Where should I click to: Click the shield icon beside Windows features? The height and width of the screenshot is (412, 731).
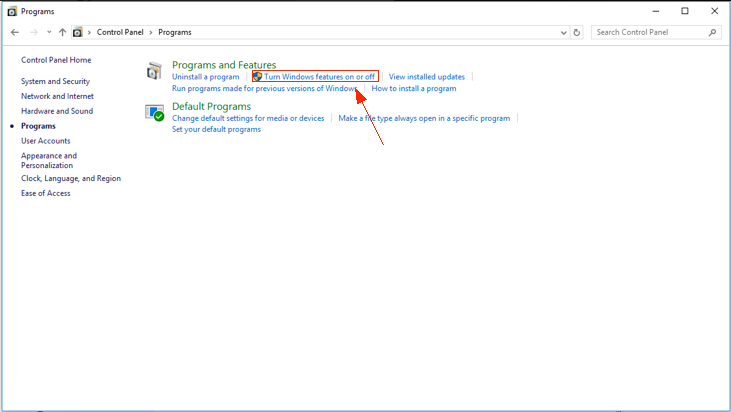258,76
